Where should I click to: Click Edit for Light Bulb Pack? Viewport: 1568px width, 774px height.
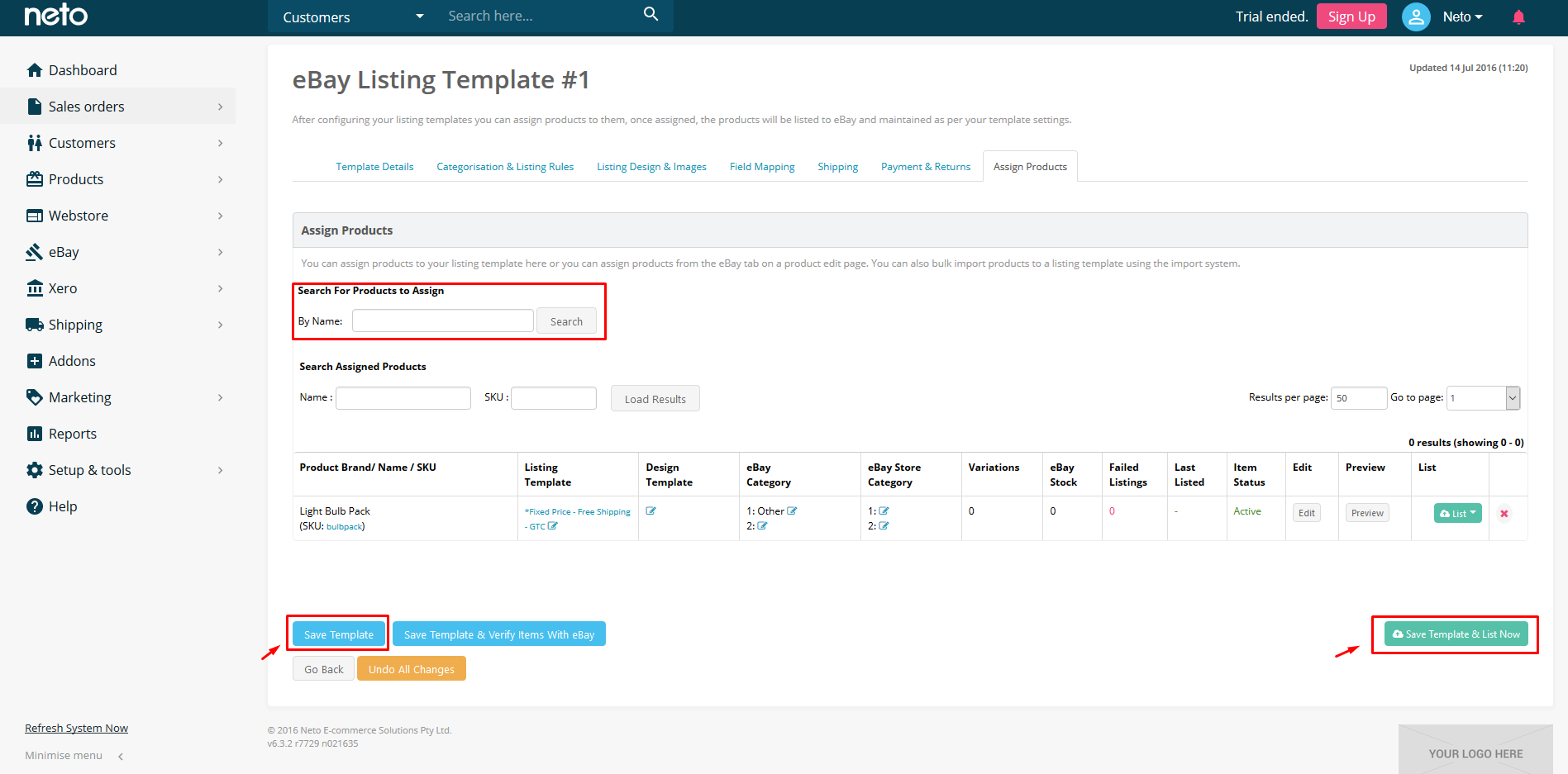(1306, 513)
